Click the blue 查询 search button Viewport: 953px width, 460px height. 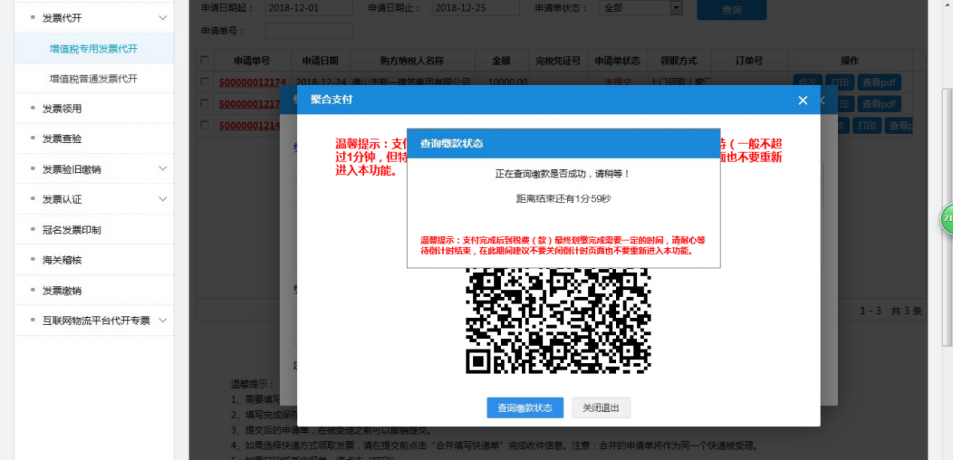(x=731, y=10)
